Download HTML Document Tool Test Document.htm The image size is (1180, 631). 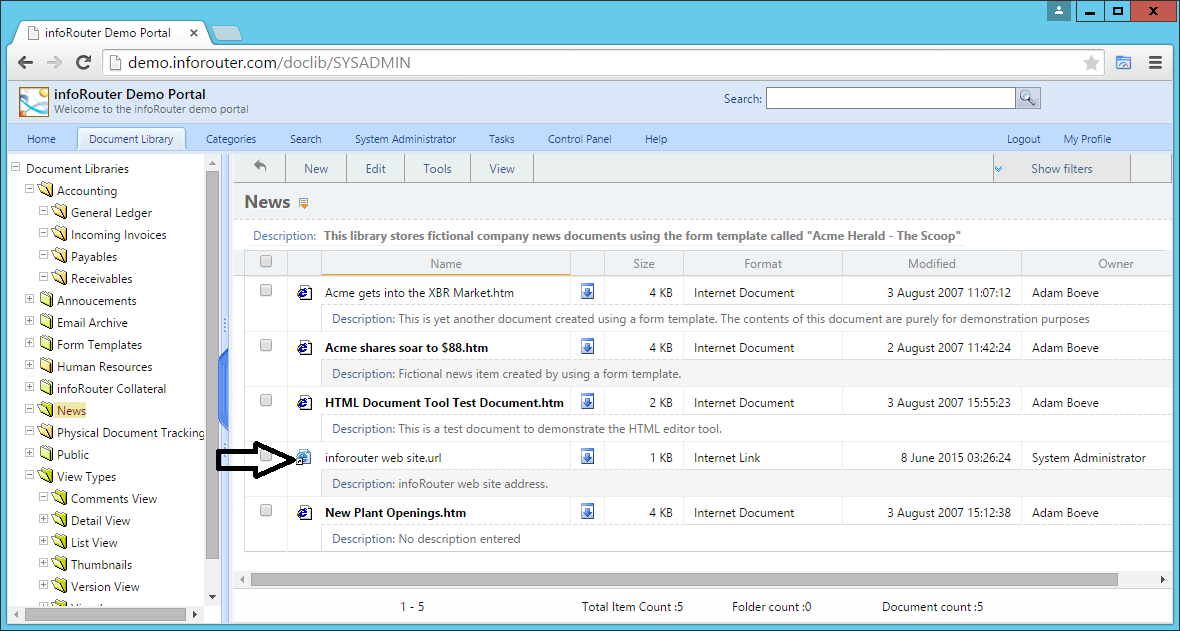588,401
